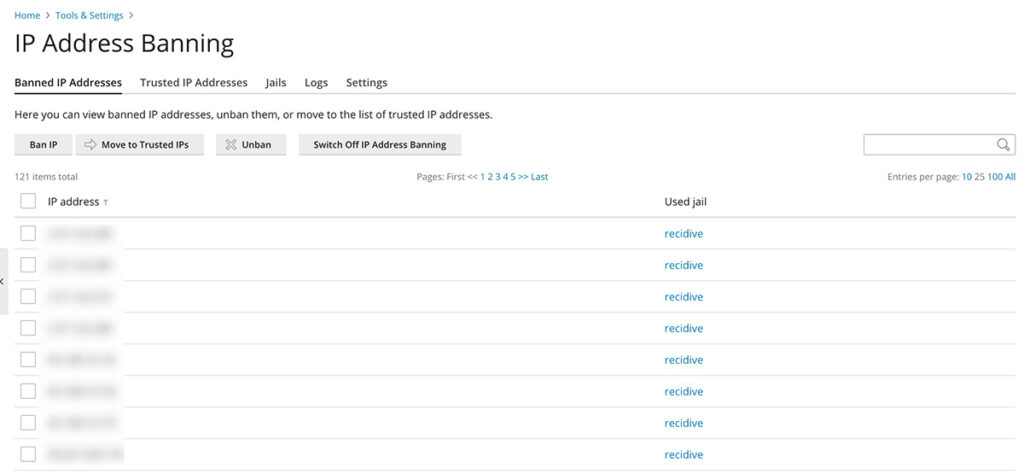
Task: Open the Trusted IP Addresses tab
Action: pyautogui.click(x=193, y=83)
